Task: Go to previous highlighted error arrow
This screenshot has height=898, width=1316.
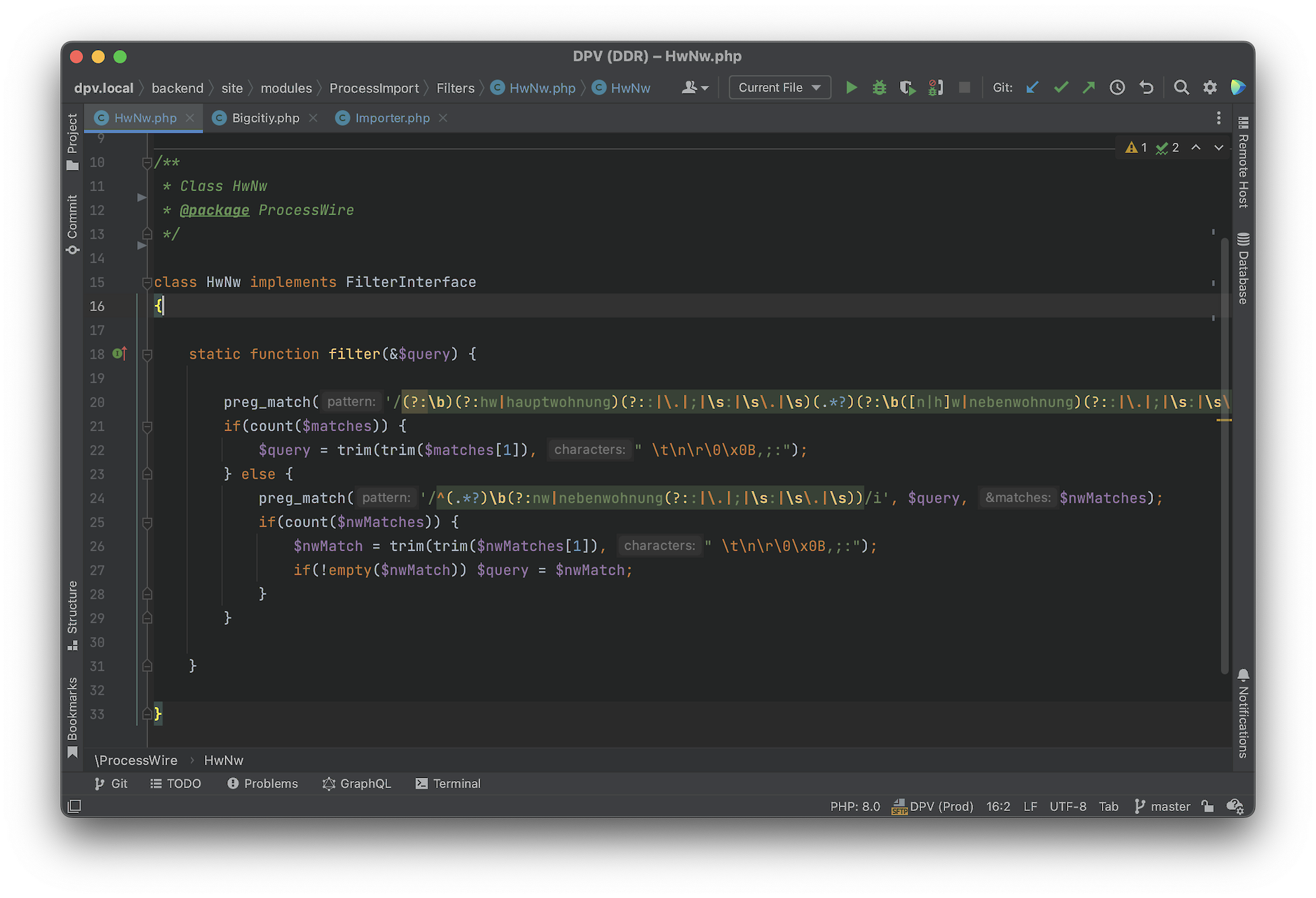Action: tap(1196, 147)
